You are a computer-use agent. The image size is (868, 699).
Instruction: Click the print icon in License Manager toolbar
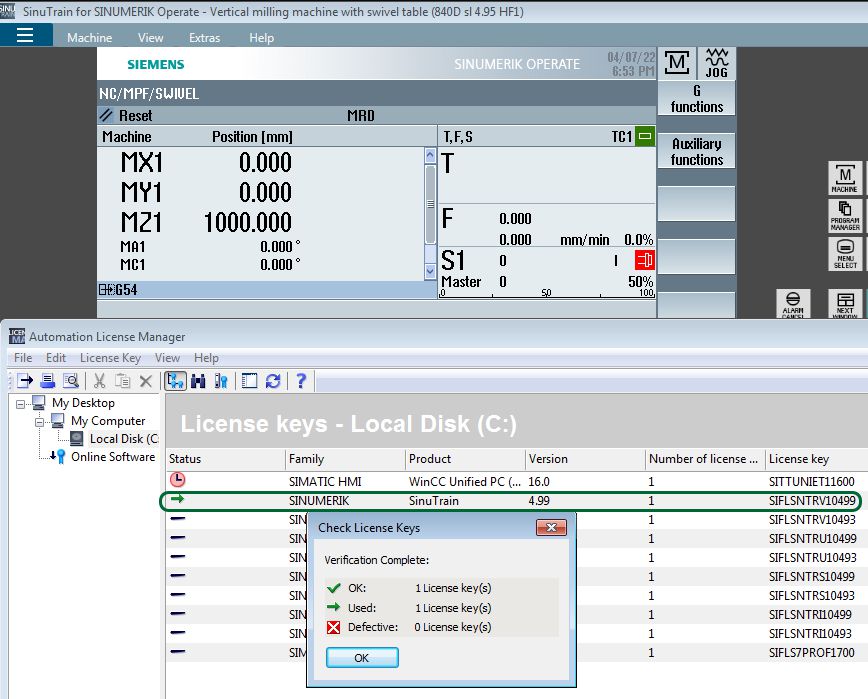48,381
